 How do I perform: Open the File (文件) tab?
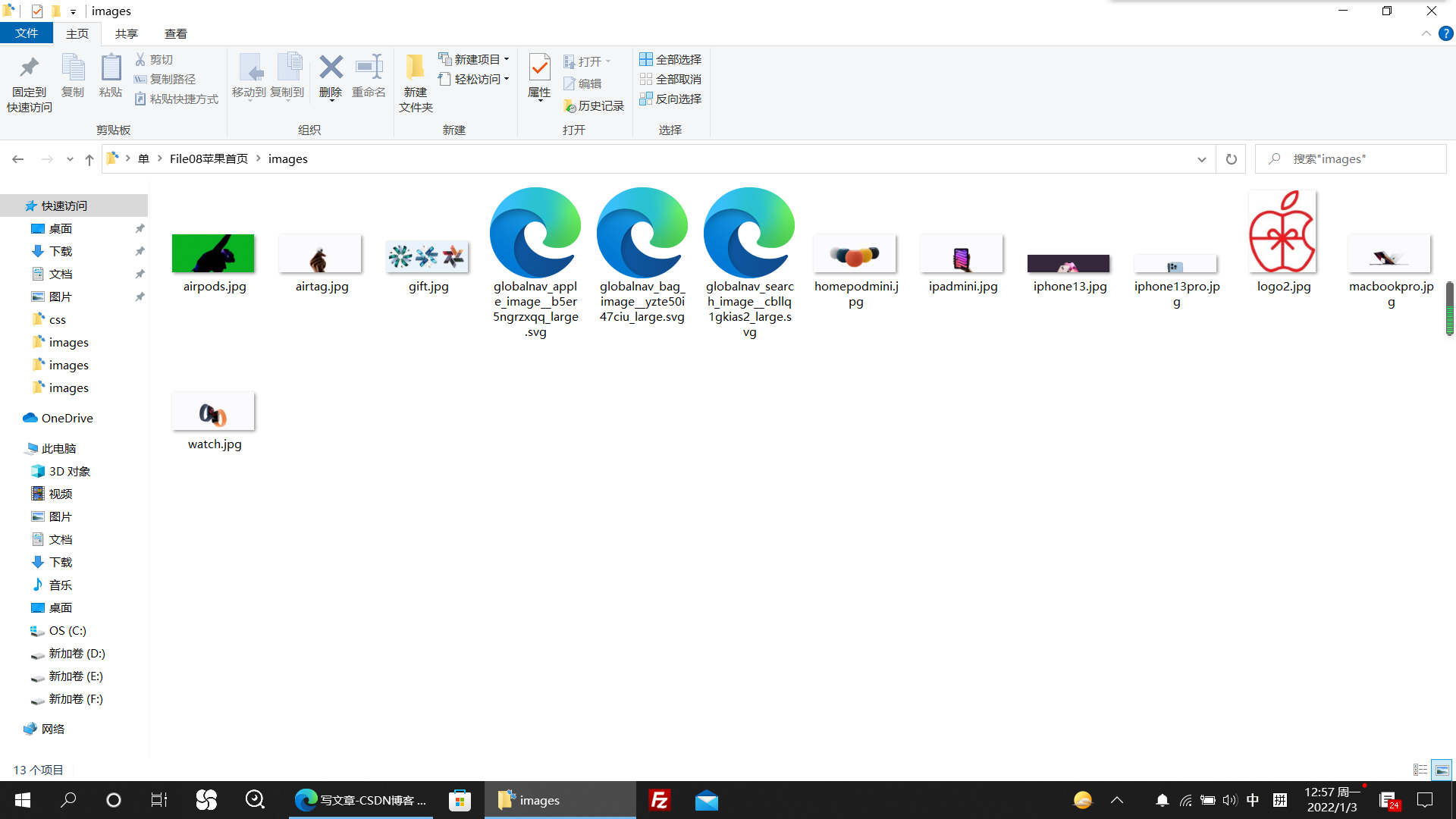(x=27, y=33)
